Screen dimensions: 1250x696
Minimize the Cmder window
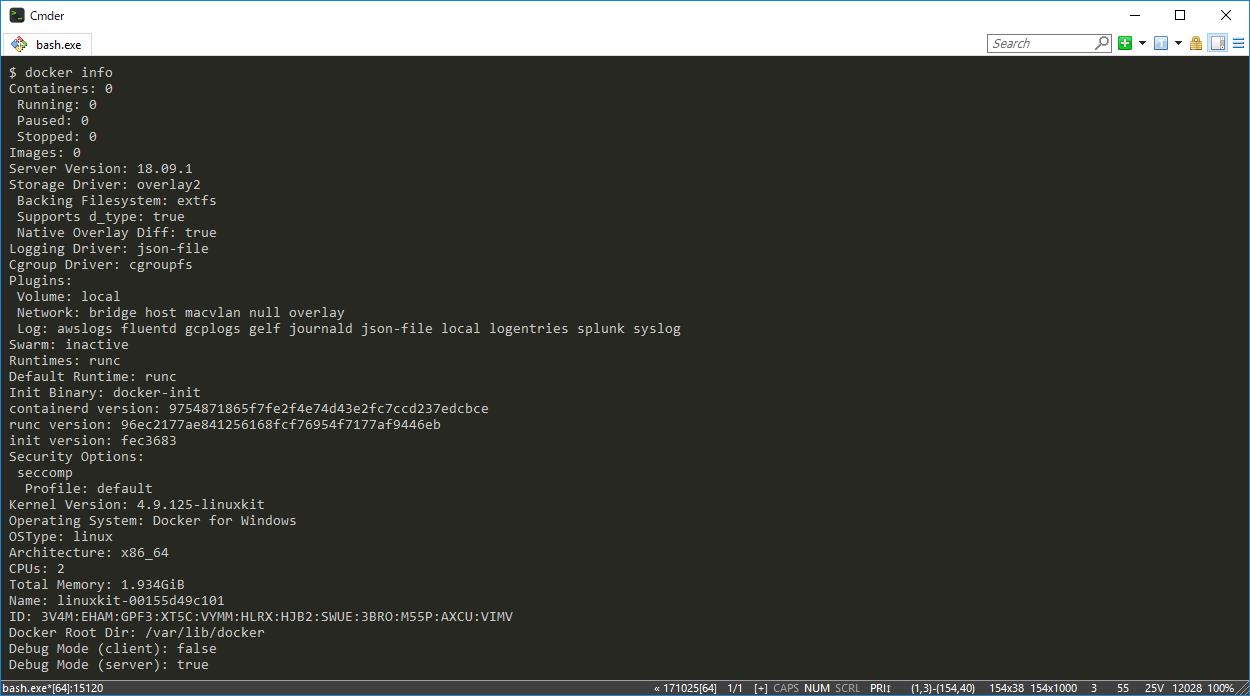(x=1134, y=15)
